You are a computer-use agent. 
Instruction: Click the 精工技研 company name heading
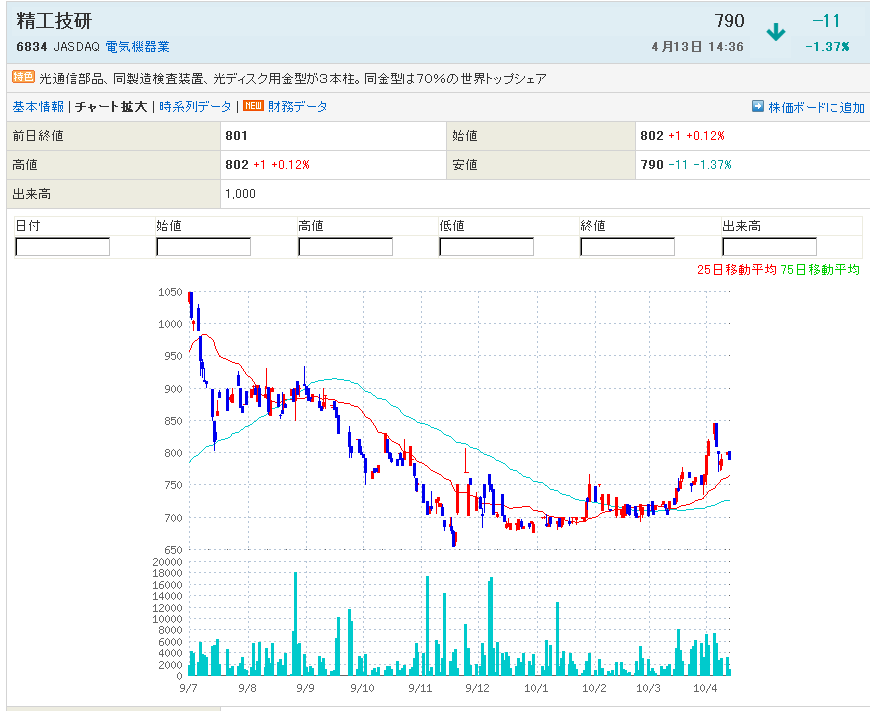pos(55,22)
